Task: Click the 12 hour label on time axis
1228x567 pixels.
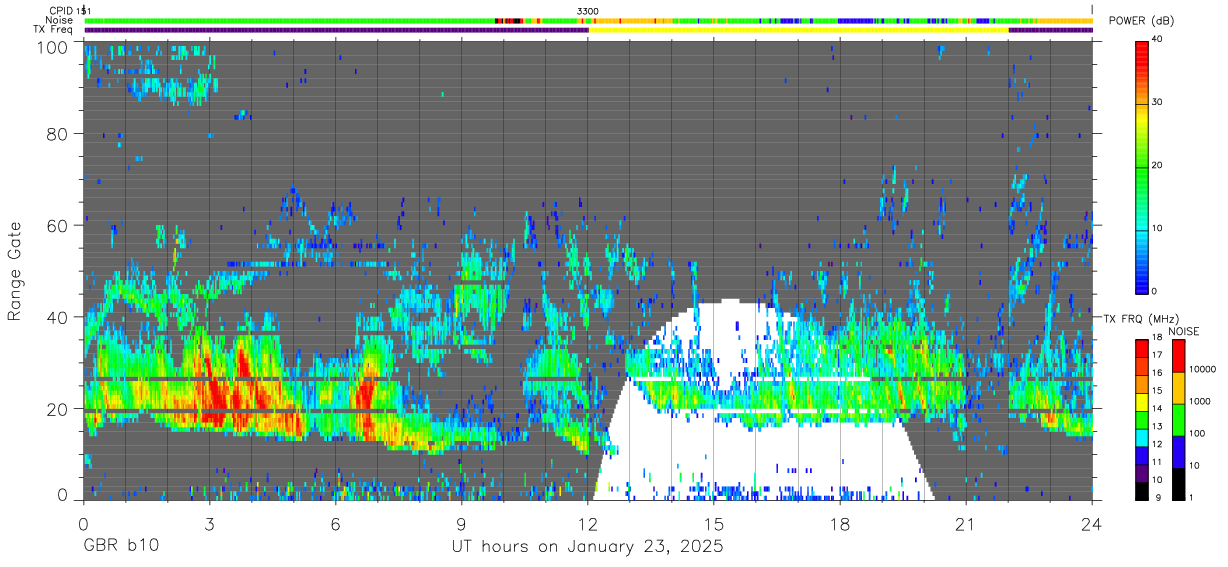Action: pyautogui.click(x=588, y=523)
